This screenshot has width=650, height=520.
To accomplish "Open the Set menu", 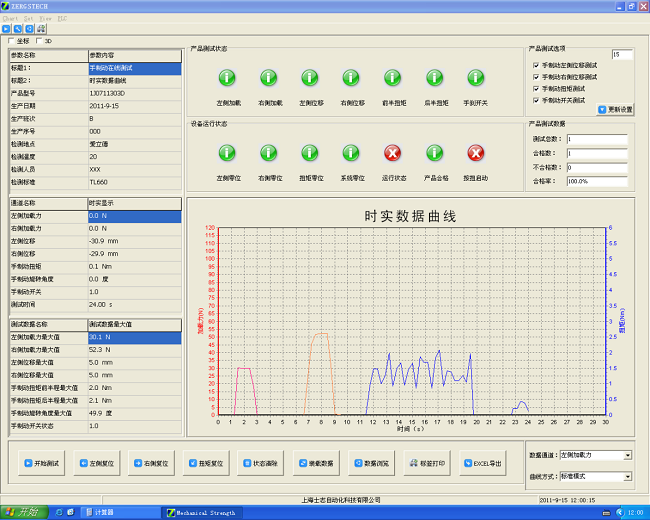I will [x=28, y=19].
